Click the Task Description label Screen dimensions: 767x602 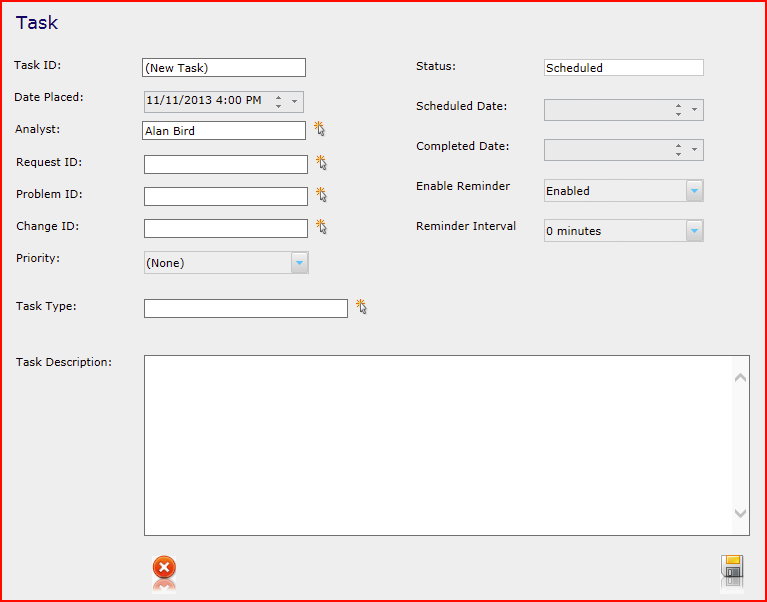pos(64,362)
